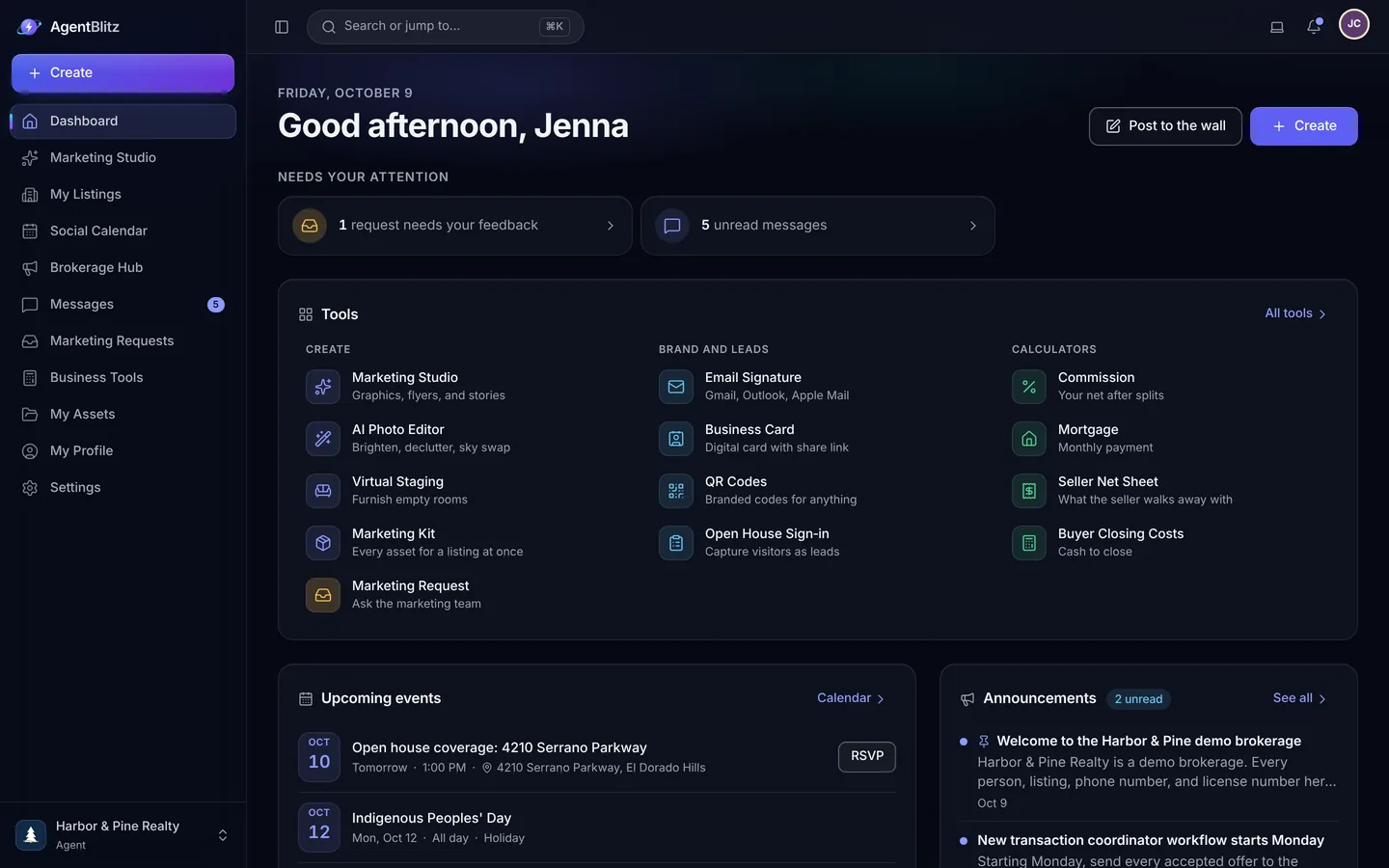The image size is (1389, 868).
Task: Click the 2 unread announcements badge
Action: click(1138, 699)
